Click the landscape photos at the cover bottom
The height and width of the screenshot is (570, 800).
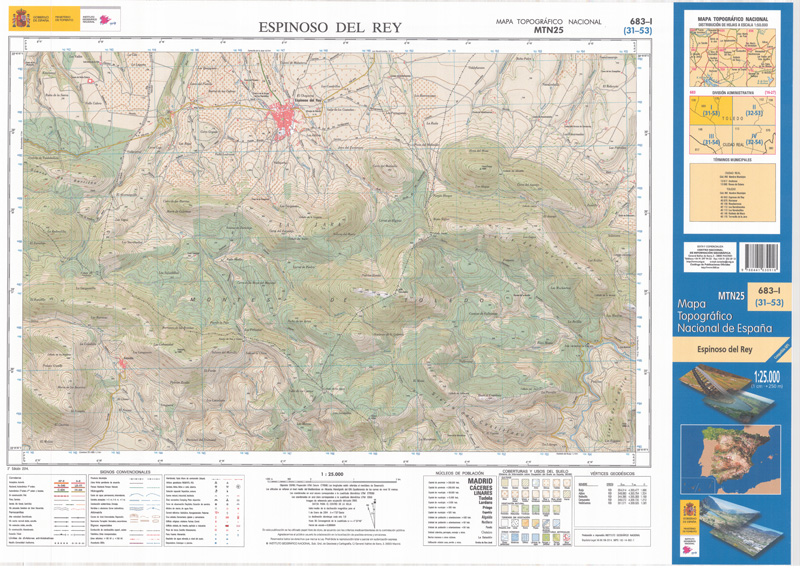pyautogui.click(x=742, y=528)
